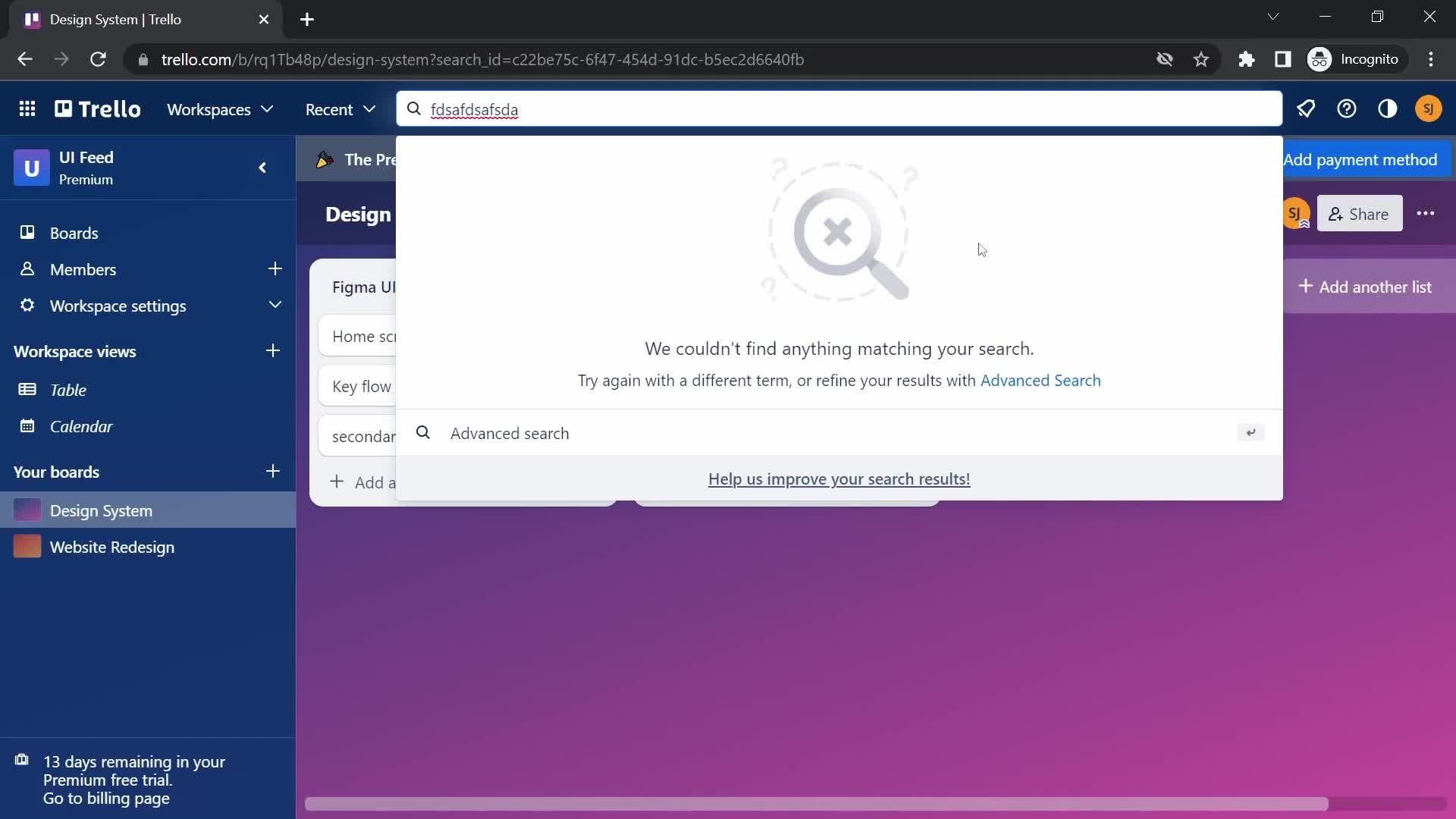
Task: Click Help us improve search results
Action: [x=839, y=478]
